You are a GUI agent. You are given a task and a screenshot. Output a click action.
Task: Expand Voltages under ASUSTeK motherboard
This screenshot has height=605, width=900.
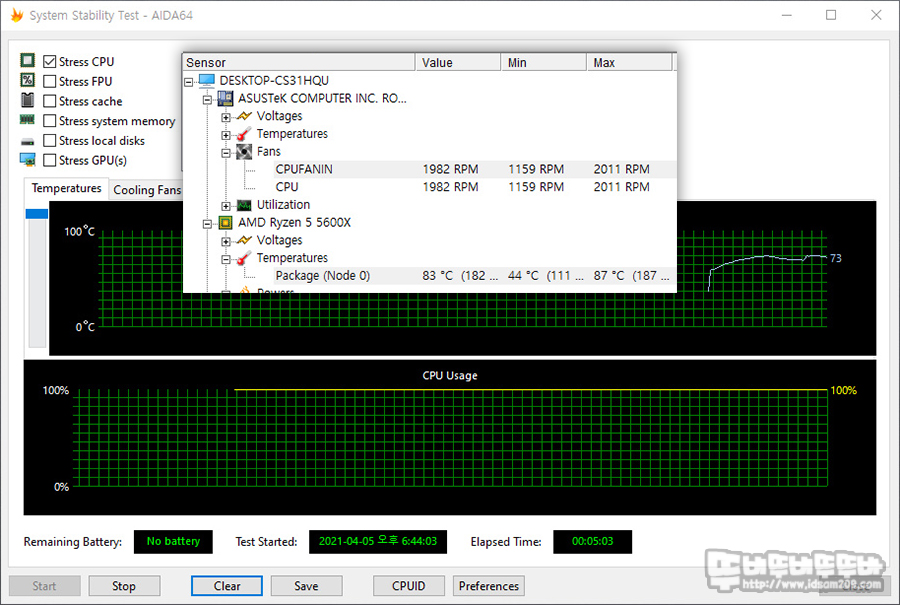pos(226,118)
